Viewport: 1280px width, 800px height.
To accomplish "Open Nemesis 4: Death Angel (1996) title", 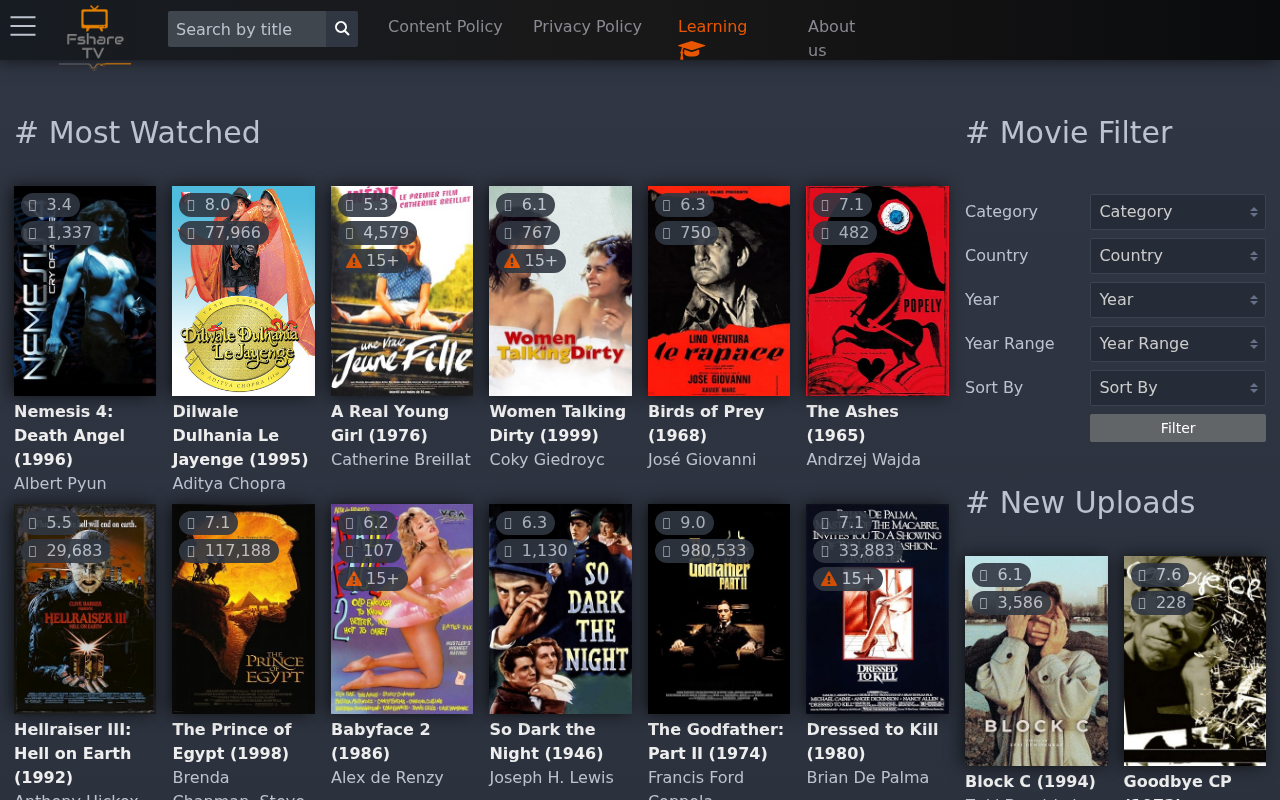I will click(x=70, y=435).
